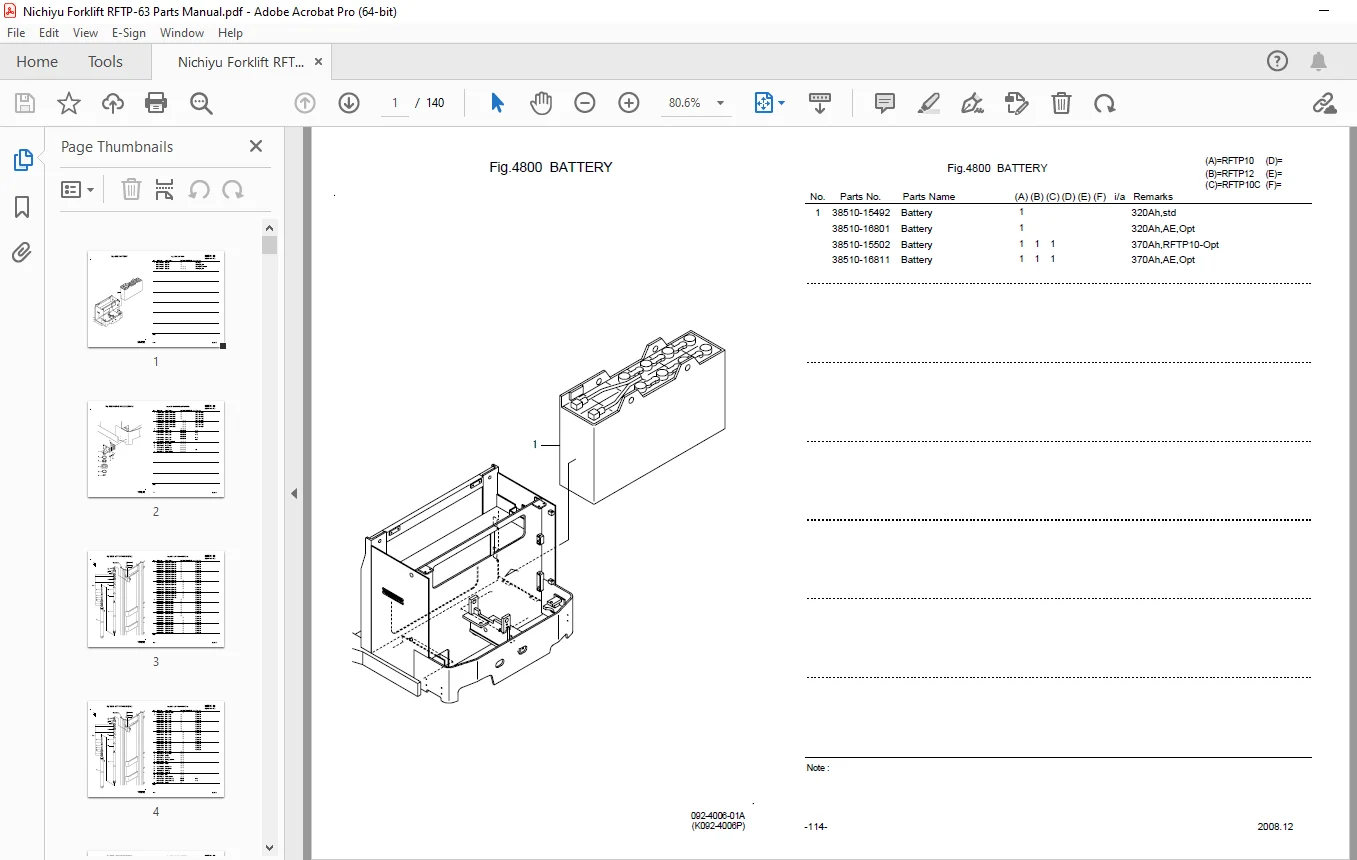This screenshot has height=860, width=1357.
Task: Add a sticky note comment
Action: [885, 103]
